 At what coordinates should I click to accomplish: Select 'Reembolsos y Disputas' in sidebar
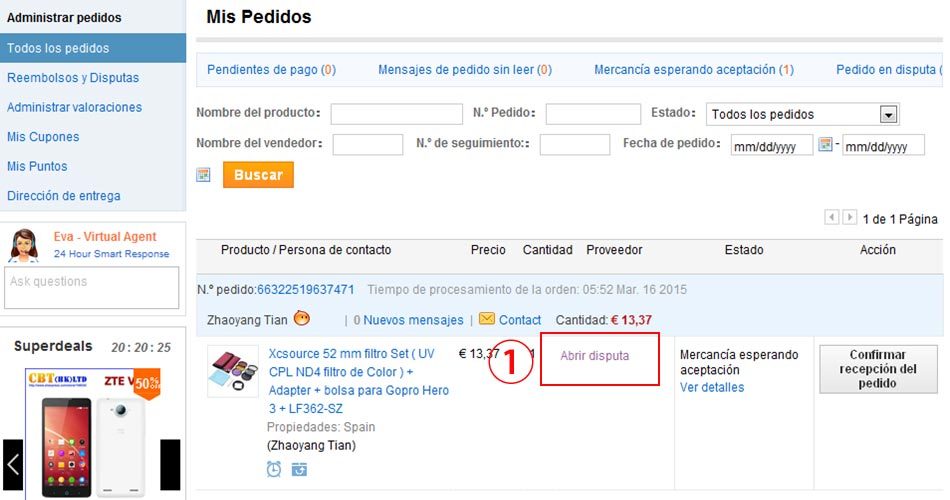pos(73,78)
